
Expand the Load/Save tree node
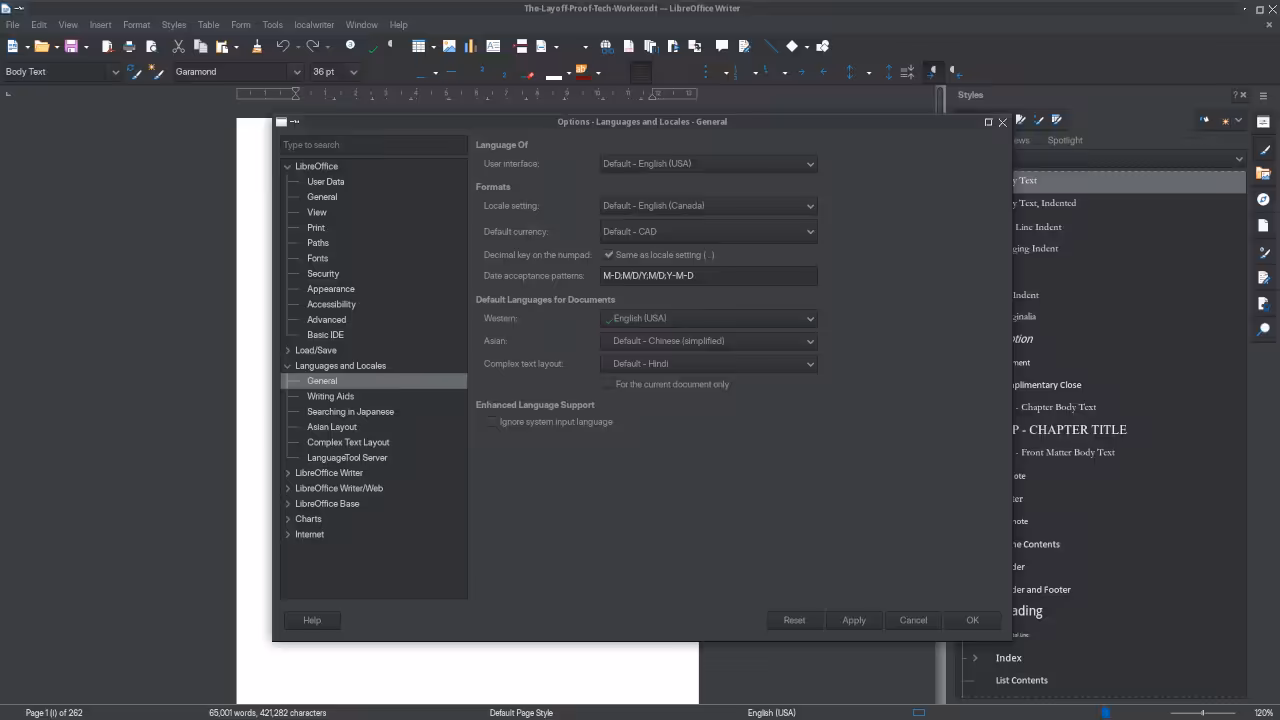pos(288,350)
